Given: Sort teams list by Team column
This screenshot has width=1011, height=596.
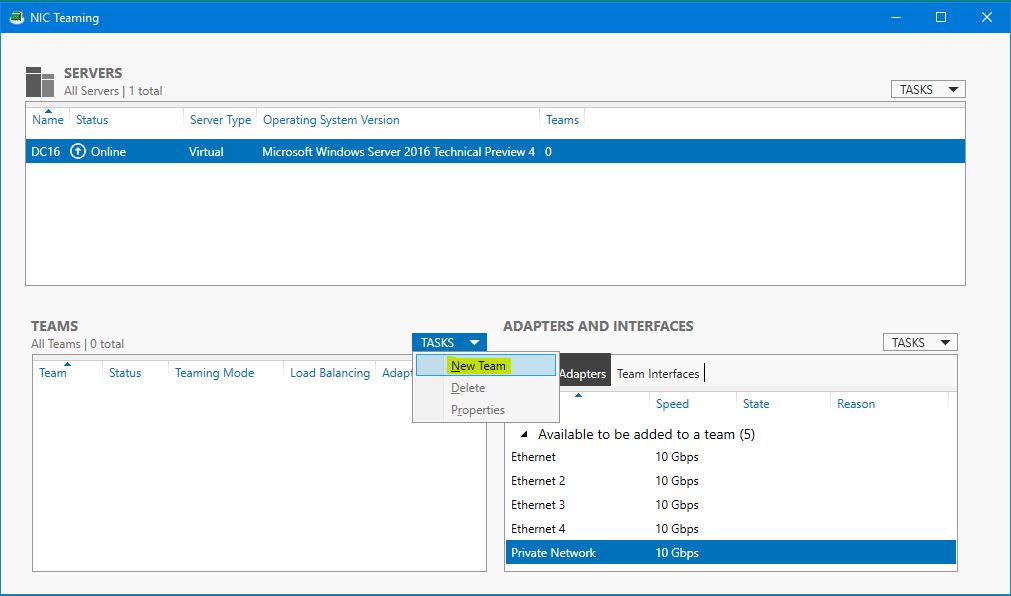Looking at the screenshot, I should (x=53, y=373).
